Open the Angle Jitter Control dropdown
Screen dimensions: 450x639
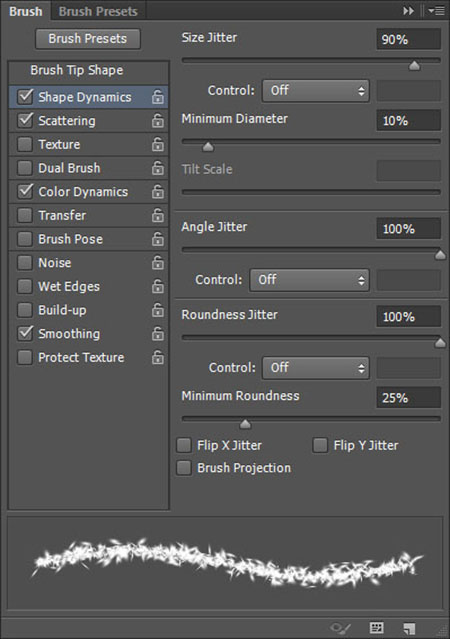[x=309, y=280]
